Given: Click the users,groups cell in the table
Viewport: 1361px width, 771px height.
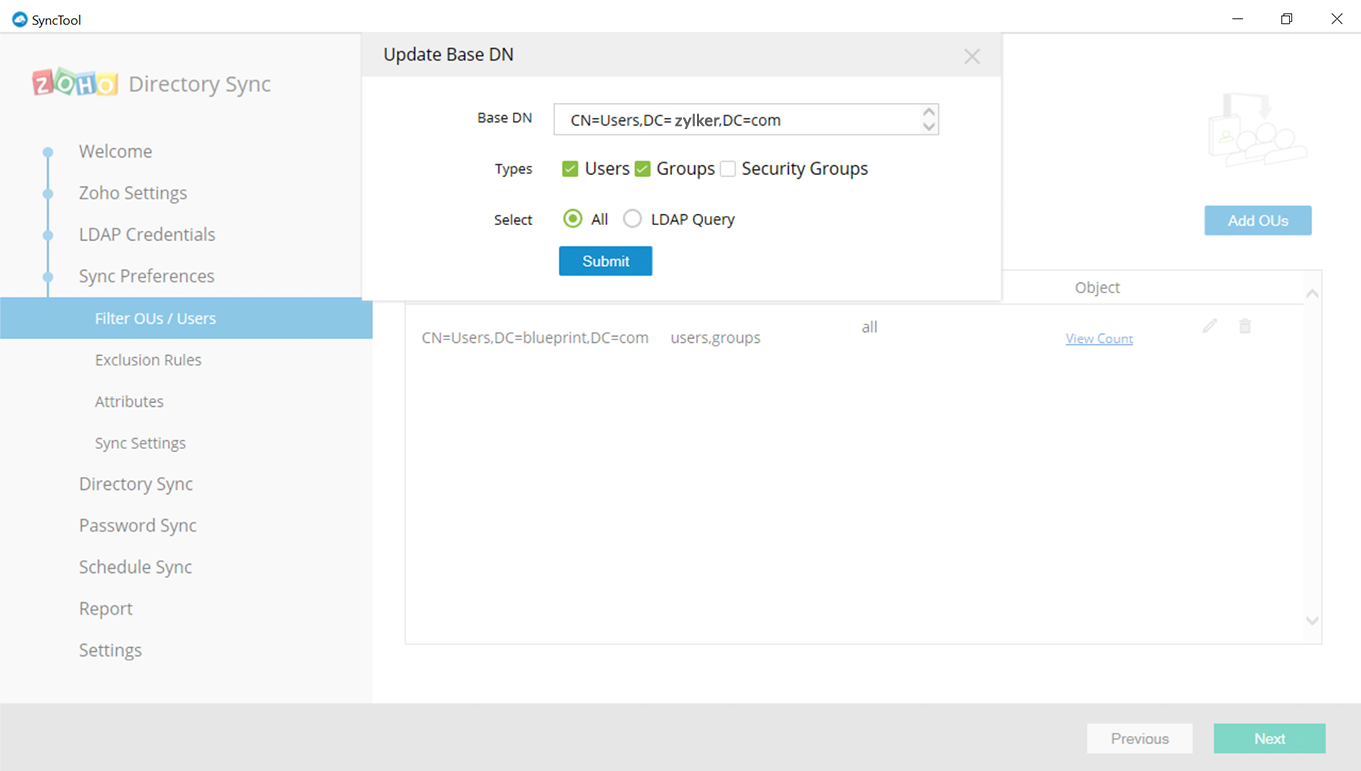Looking at the screenshot, I should (715, 338).
